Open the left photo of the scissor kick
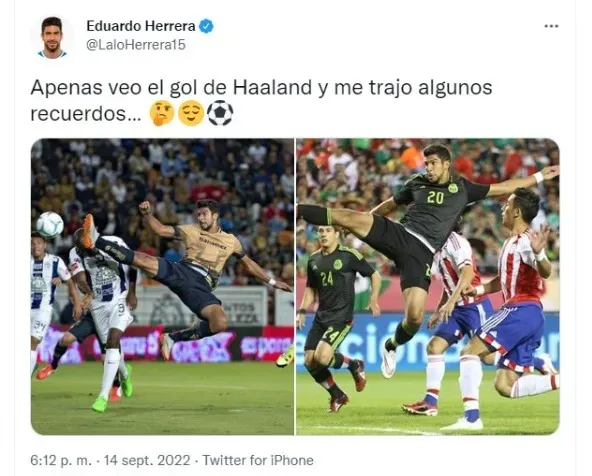The height and width of the screenshot is (476, 592). pyautogui.click(x=162, y=287)
